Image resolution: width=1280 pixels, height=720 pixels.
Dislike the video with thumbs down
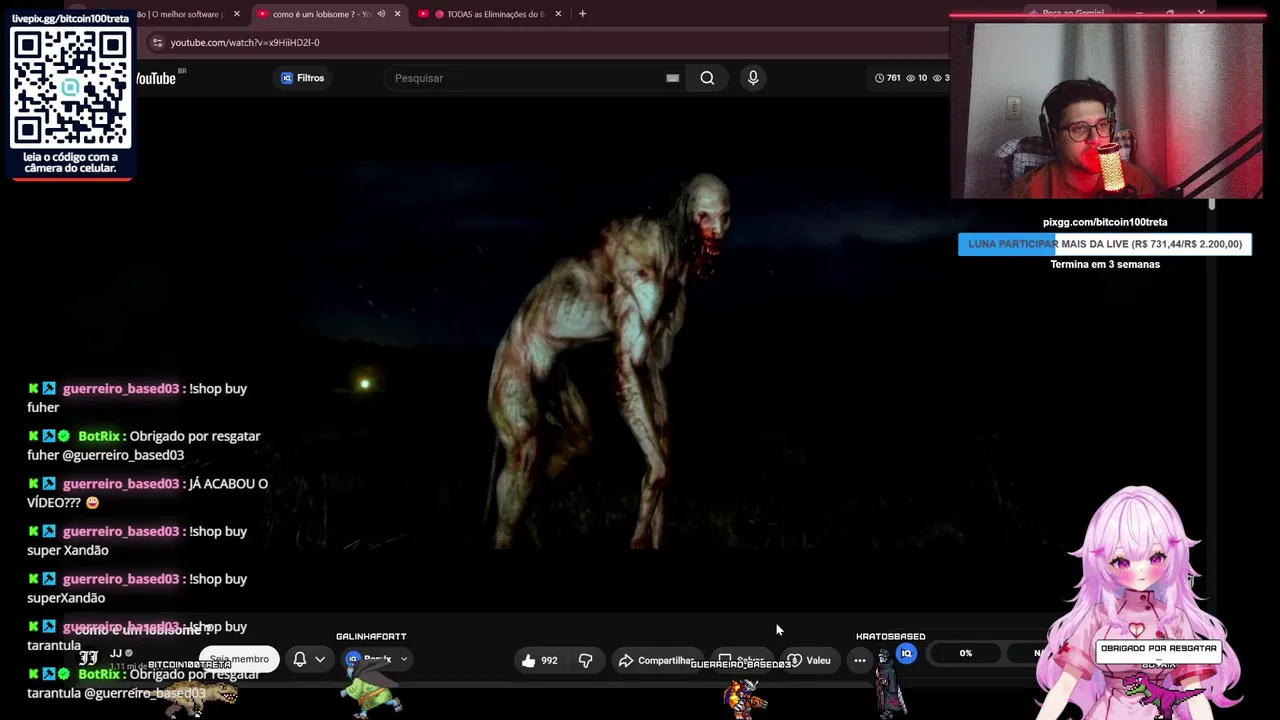click(586, 660)
